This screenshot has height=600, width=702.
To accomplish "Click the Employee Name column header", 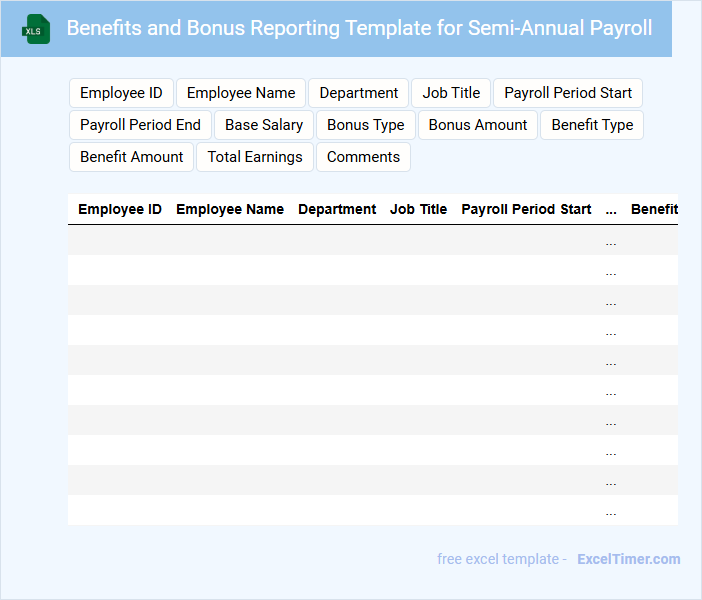I will coord(230,210).
